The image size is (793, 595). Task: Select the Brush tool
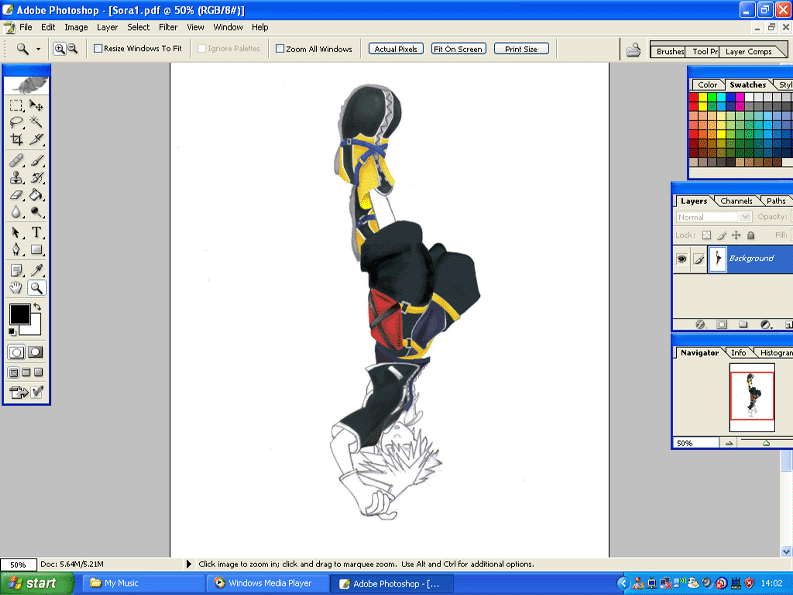pos(36,161)
